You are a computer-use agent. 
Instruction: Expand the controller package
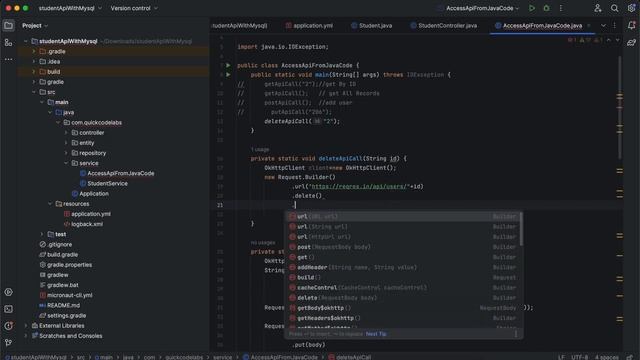click(x=66, y=133)
